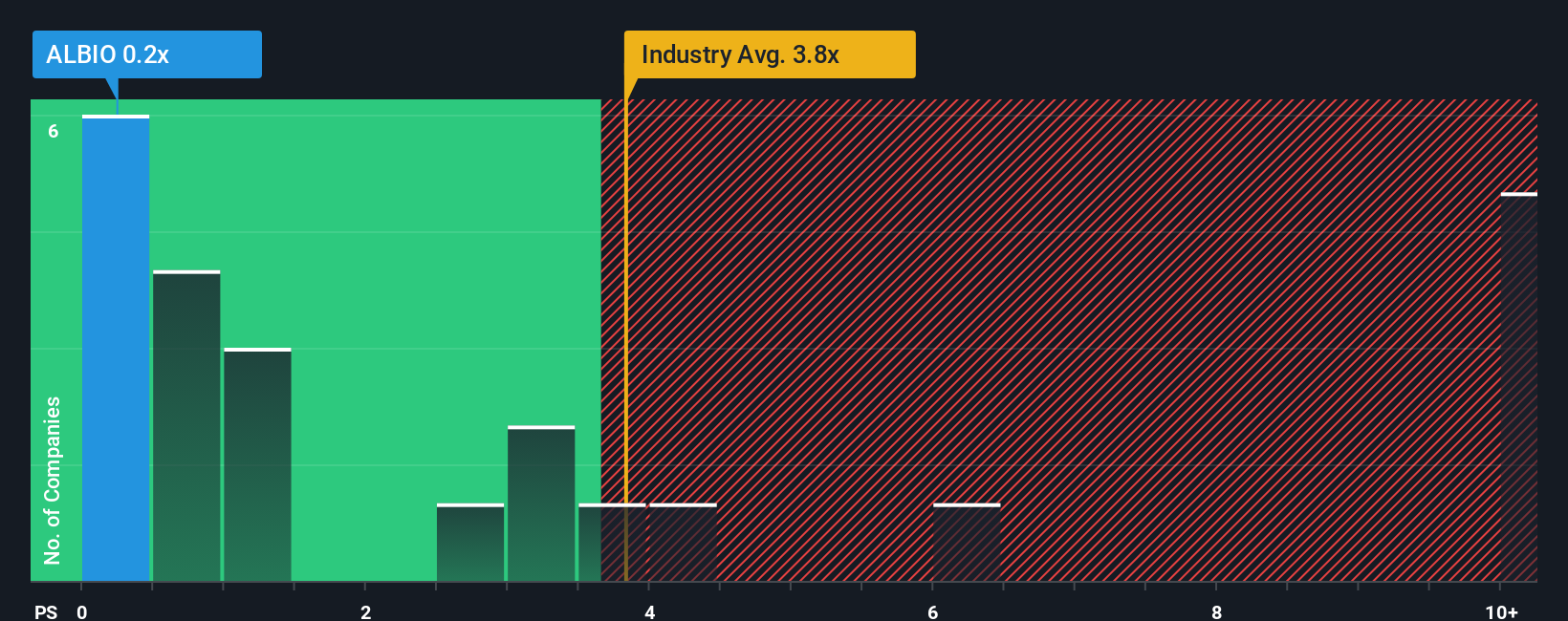Image resolution: width=1568 pixels, height=621 pixels.
Task: Click the y-axis tick label 6
Action: tap(54, 131)
